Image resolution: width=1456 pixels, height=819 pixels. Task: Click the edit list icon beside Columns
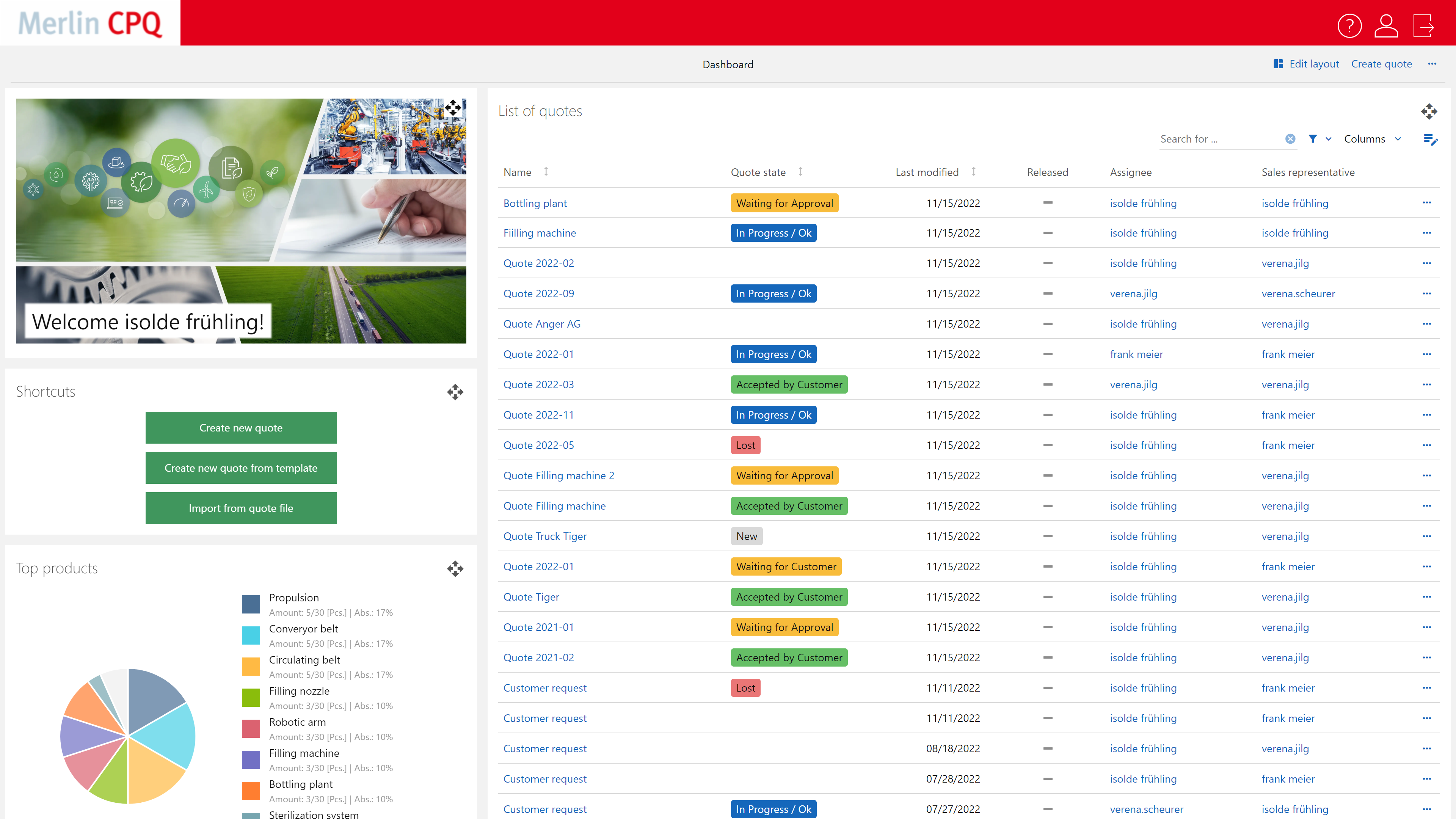1431,140
